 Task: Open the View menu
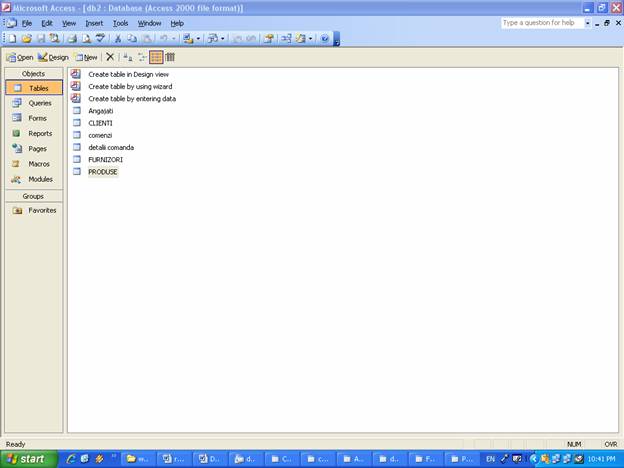coord(69,23)
